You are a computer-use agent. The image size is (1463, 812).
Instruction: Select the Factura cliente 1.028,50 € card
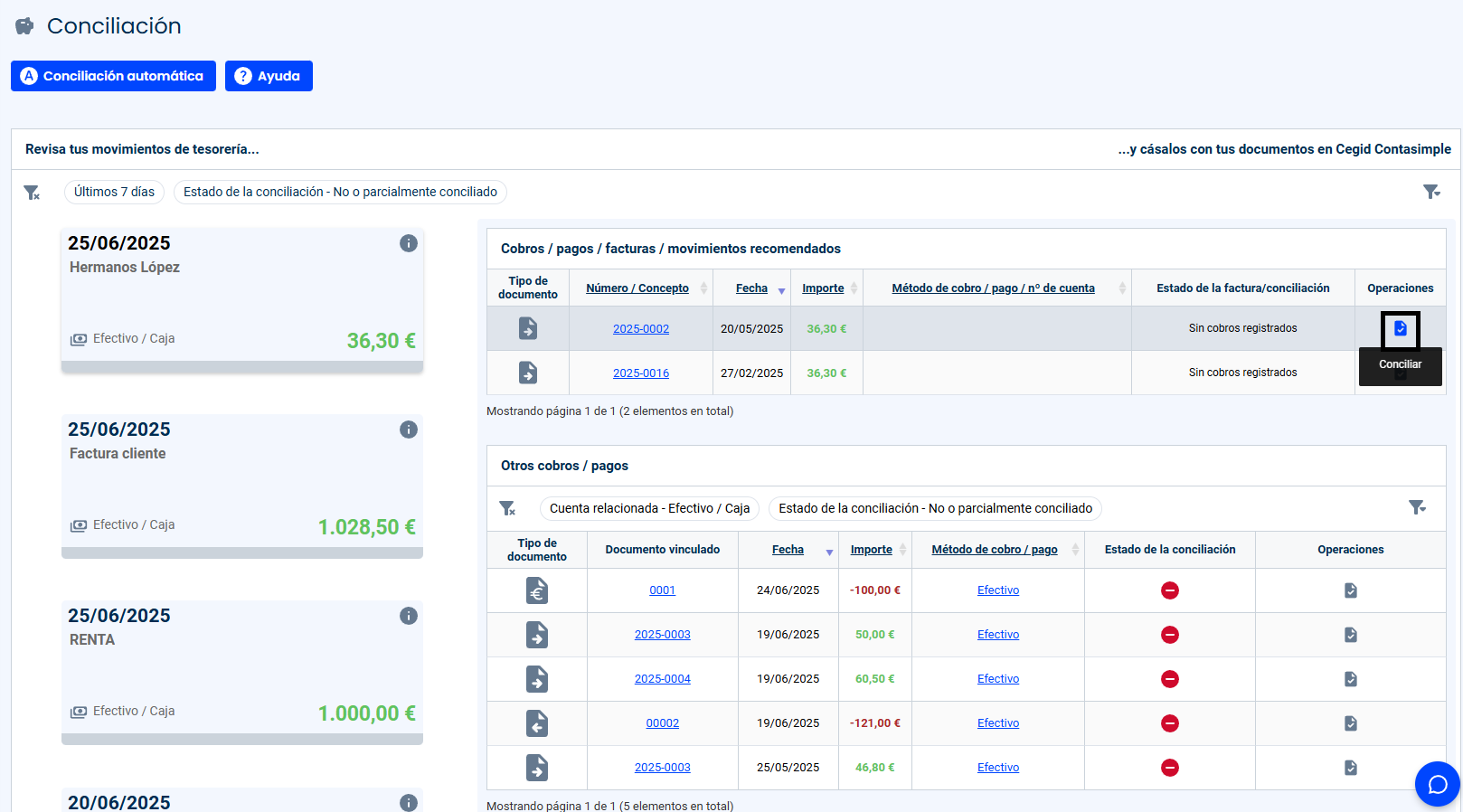pyautogui.click(x=242, y=486)
